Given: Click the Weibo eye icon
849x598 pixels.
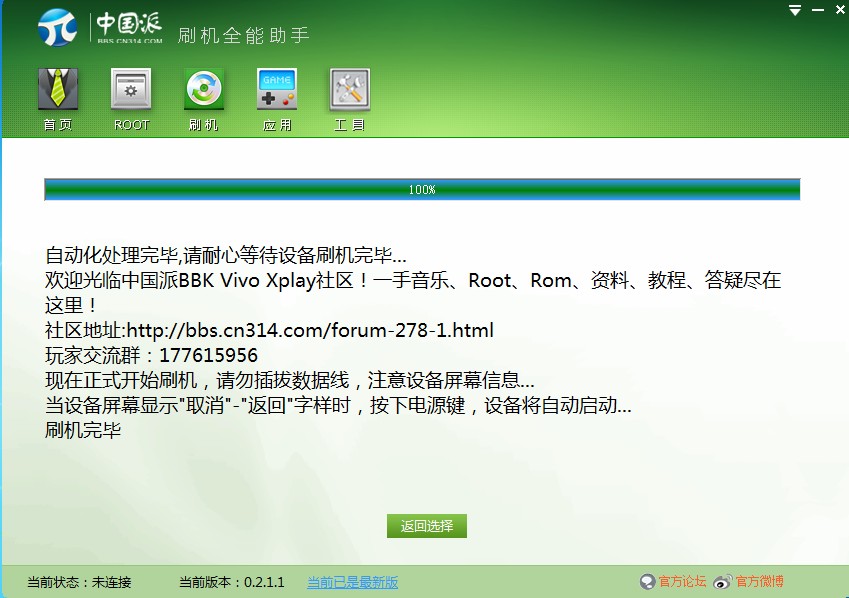Looking at the screenshot, I should tap(723, 582).
